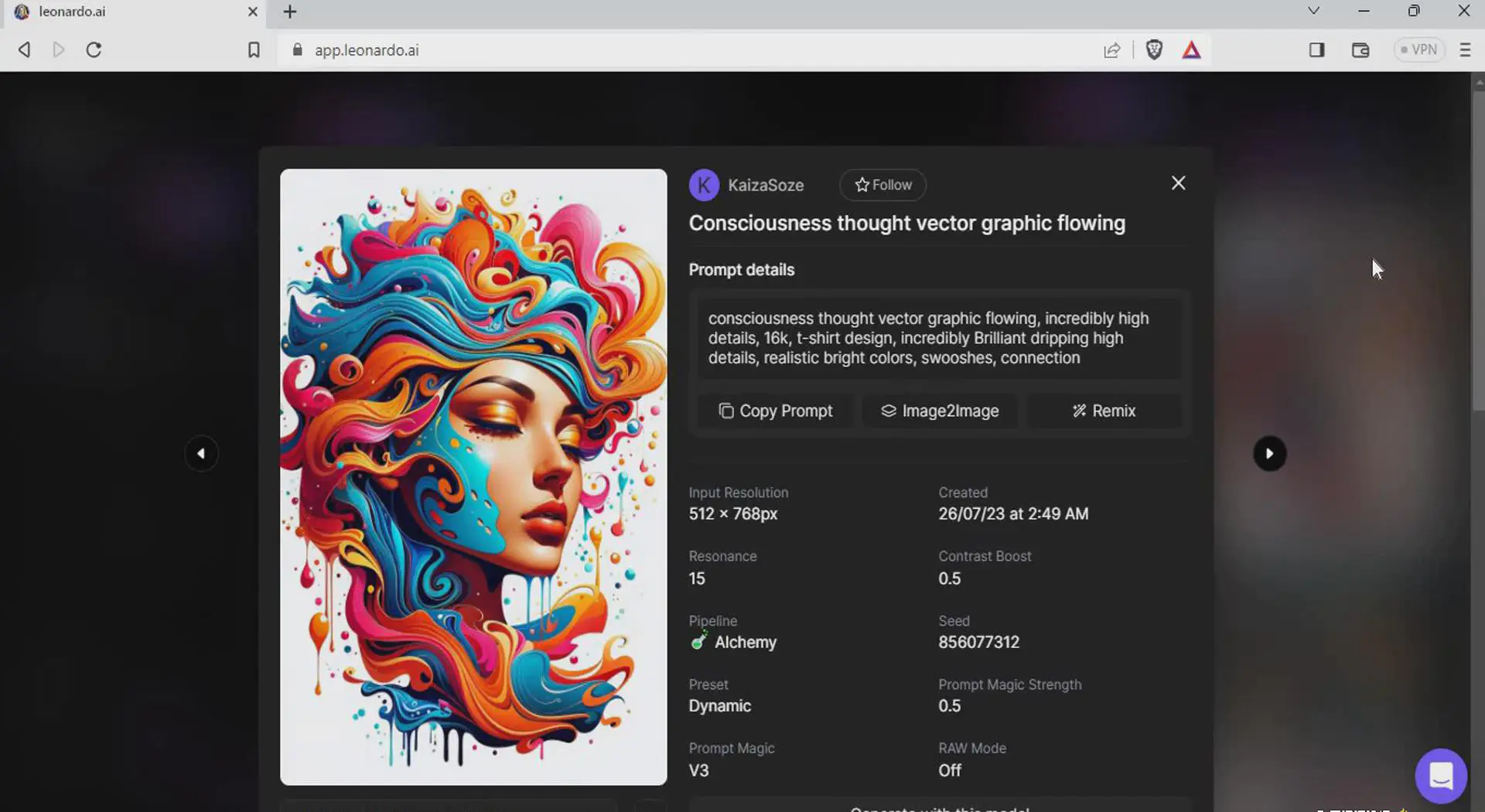Click the KaizaSoze user avatar
This screenshot has height=812, width=1485.
click(704, 185)
